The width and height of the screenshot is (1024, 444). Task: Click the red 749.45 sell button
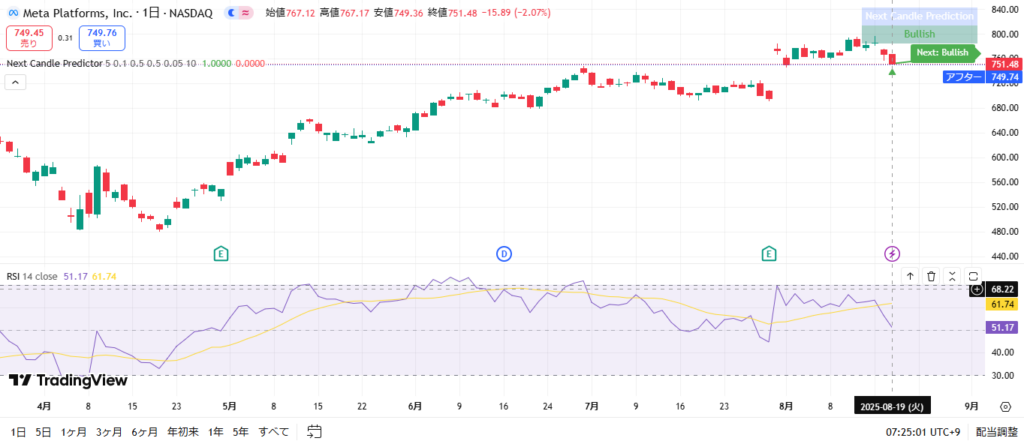pos(29,38)
